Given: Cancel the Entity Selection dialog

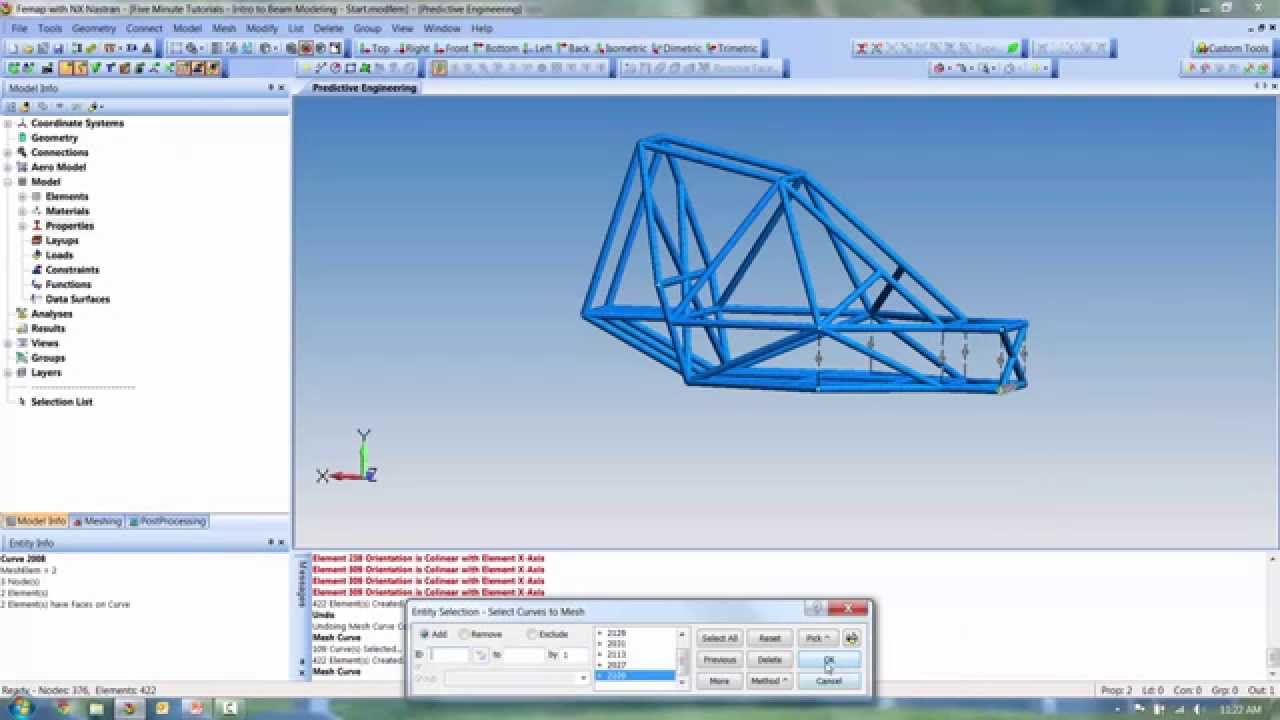Looking at the screenshot, I should click(828, 681).
